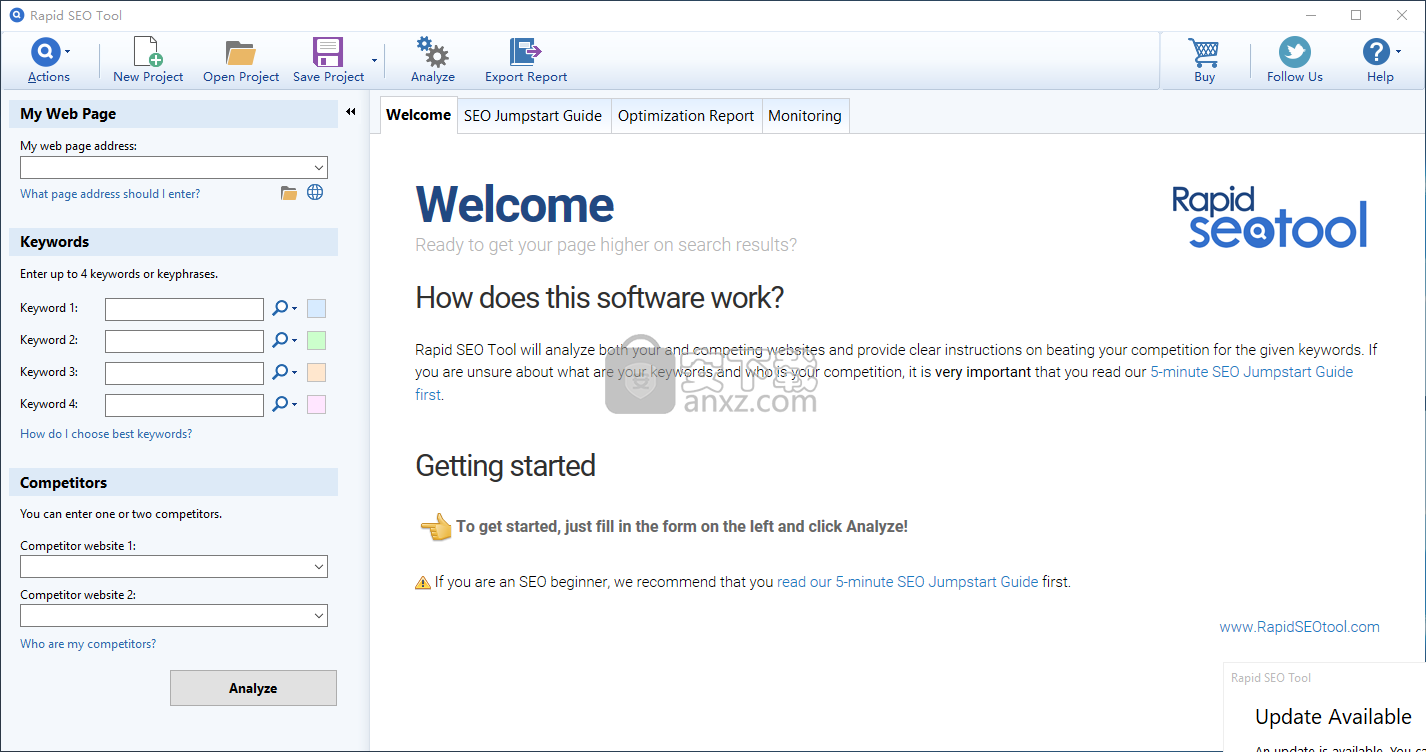Open the Help question mark icon
The image size is (1426, 752).
click(x=1377, y=52)
